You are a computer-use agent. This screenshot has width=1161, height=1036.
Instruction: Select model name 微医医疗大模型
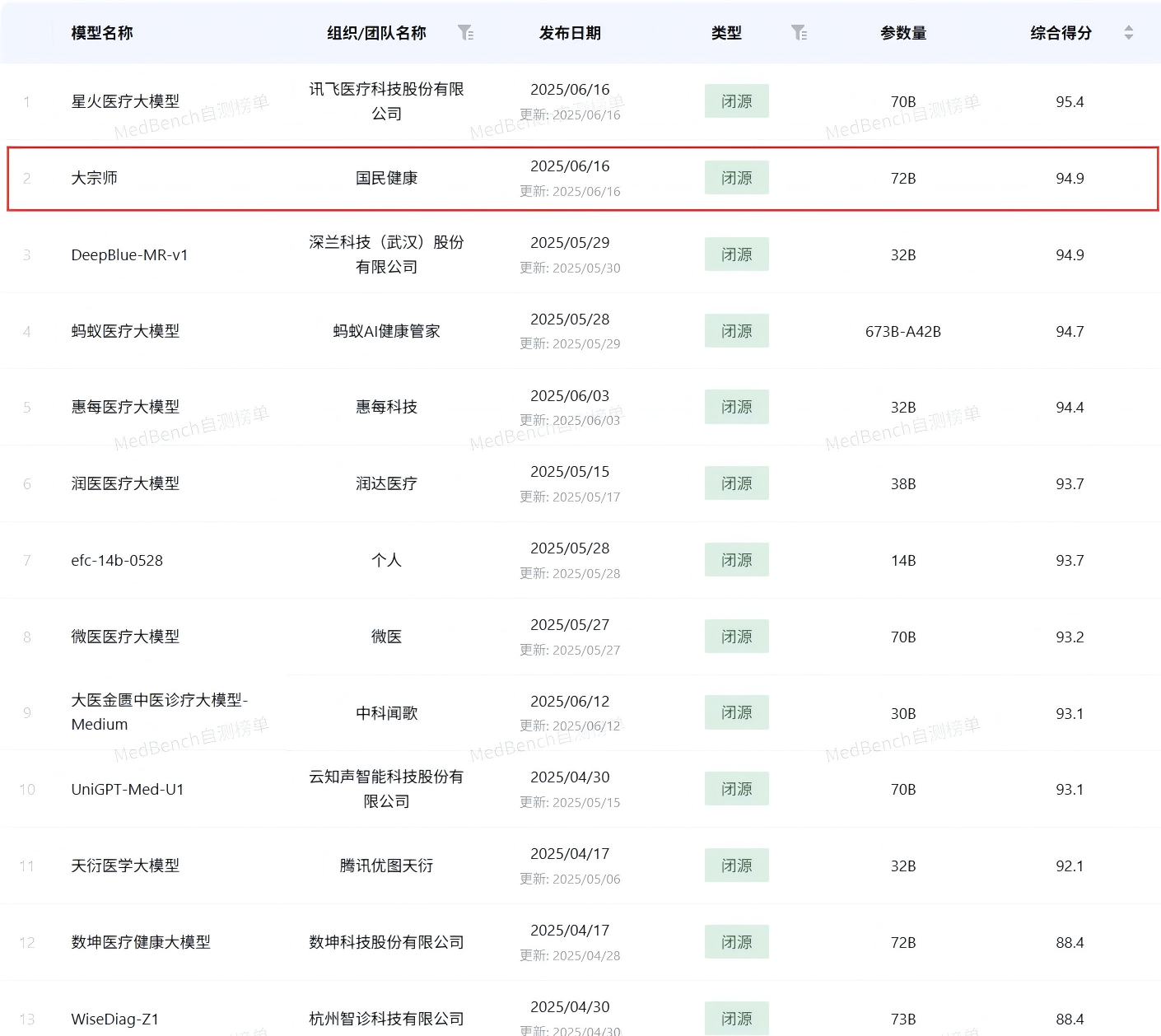point(125,637)
